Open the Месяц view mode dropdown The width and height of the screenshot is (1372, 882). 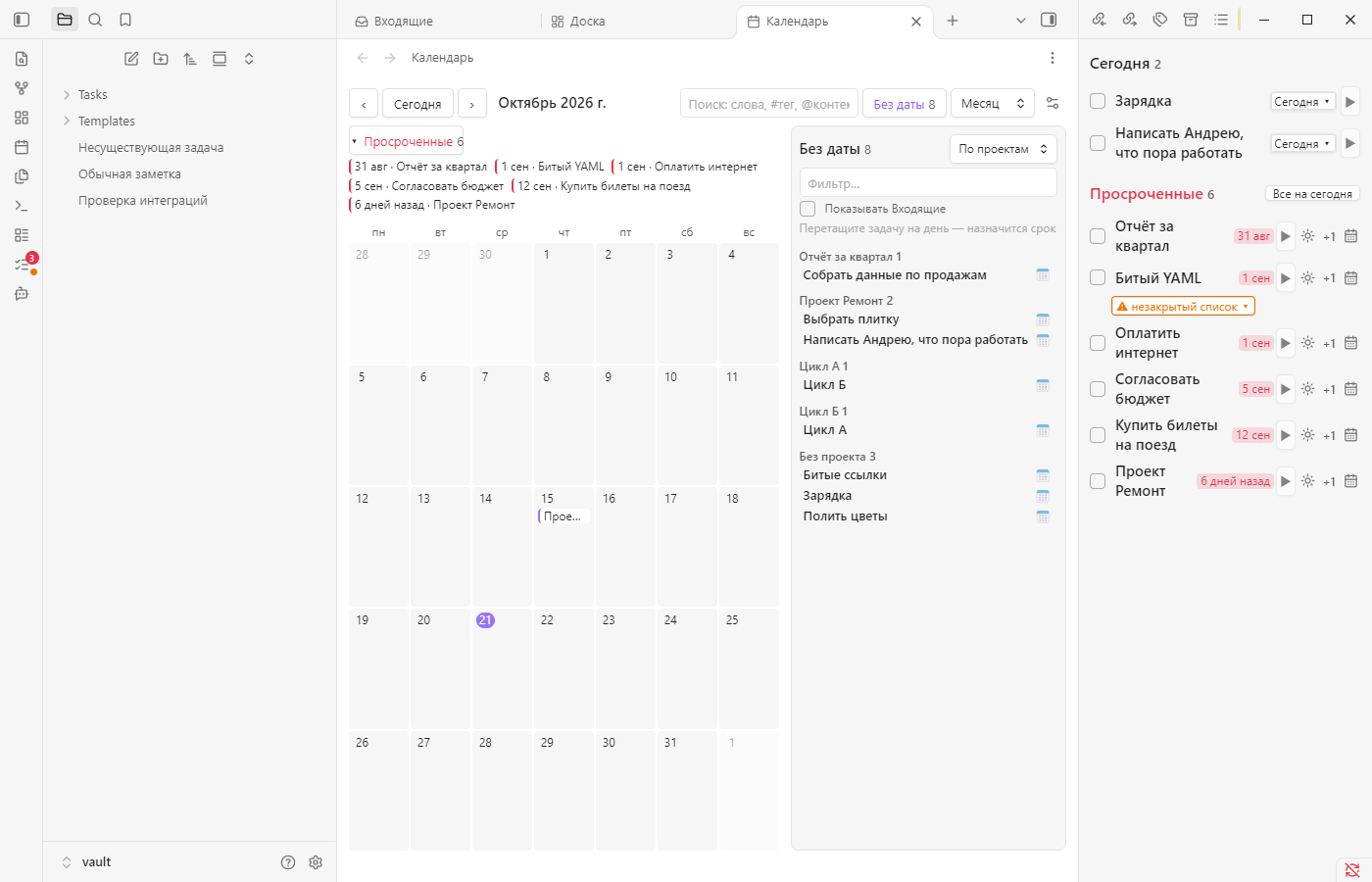[993, 104]
